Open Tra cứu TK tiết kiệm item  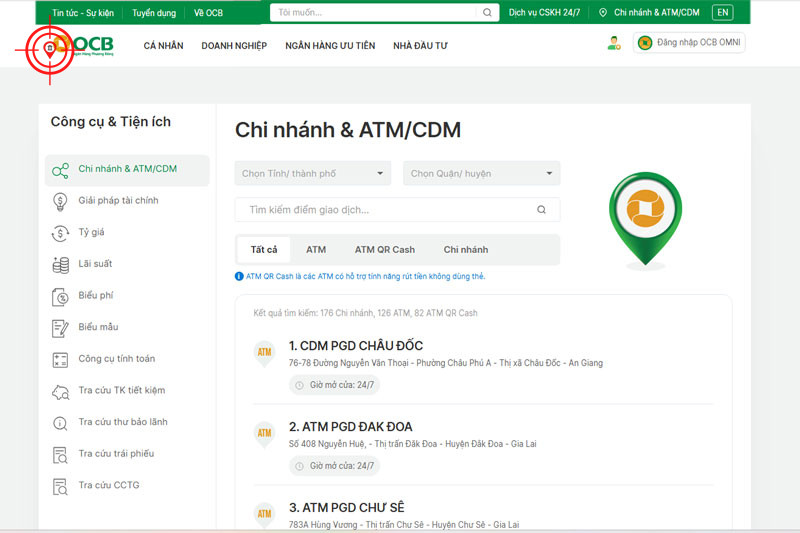tap(121, 391)
